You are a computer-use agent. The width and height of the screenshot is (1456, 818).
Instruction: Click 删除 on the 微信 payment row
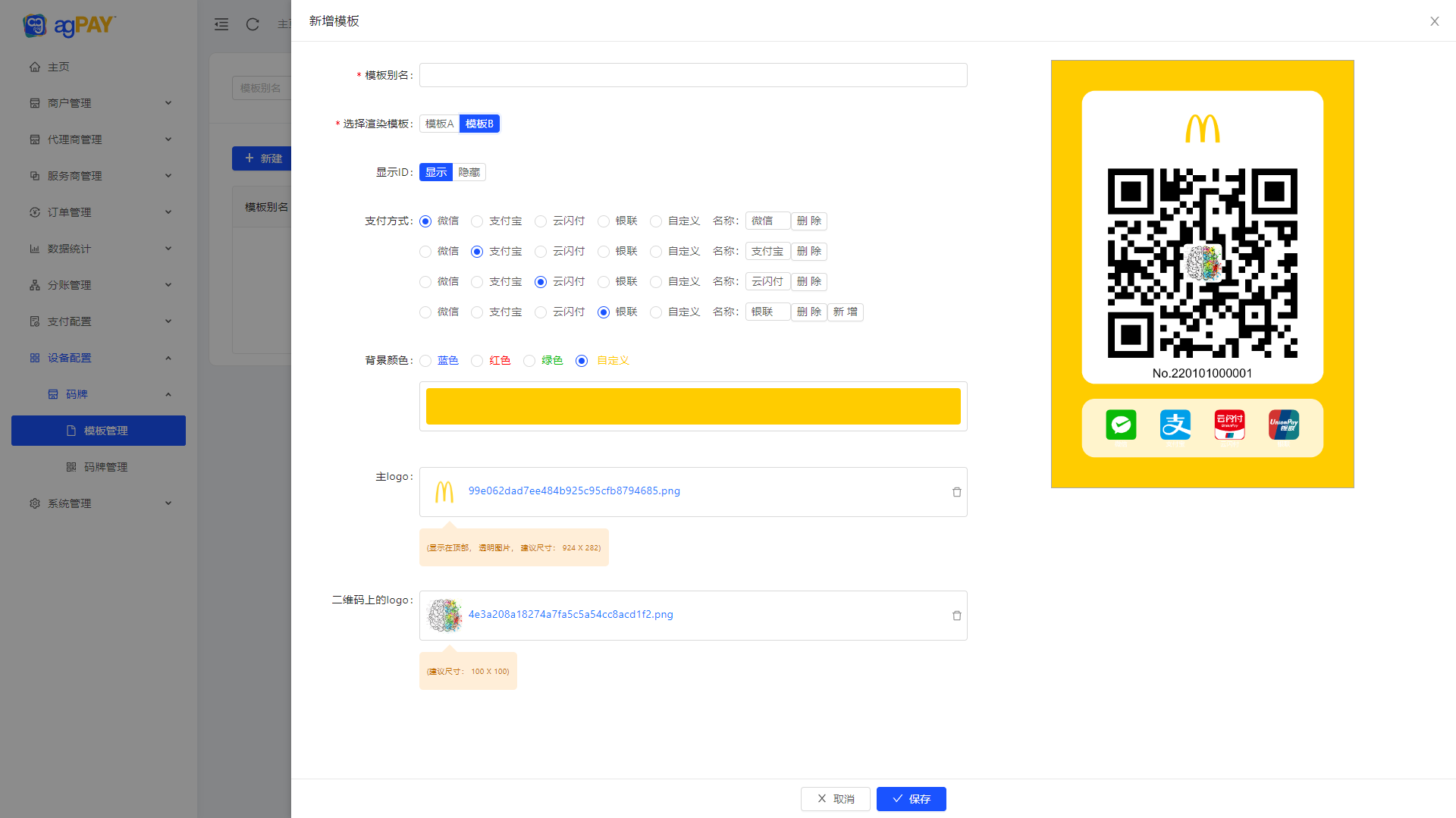(x=809, y=221)
